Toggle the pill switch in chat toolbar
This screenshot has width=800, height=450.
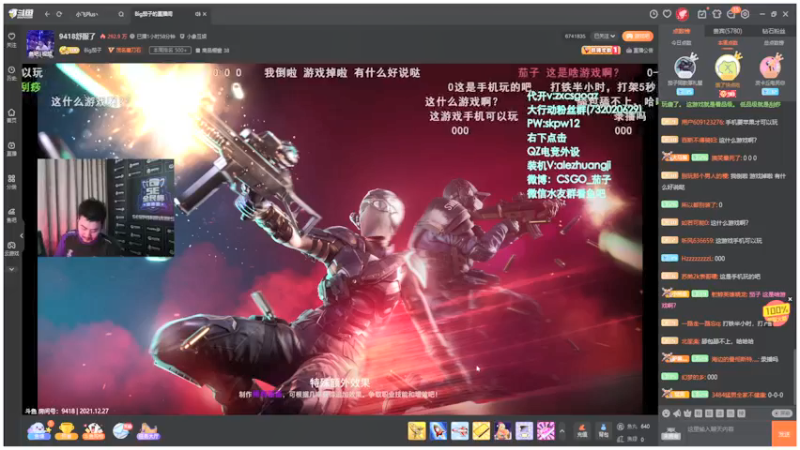point(781,414)
